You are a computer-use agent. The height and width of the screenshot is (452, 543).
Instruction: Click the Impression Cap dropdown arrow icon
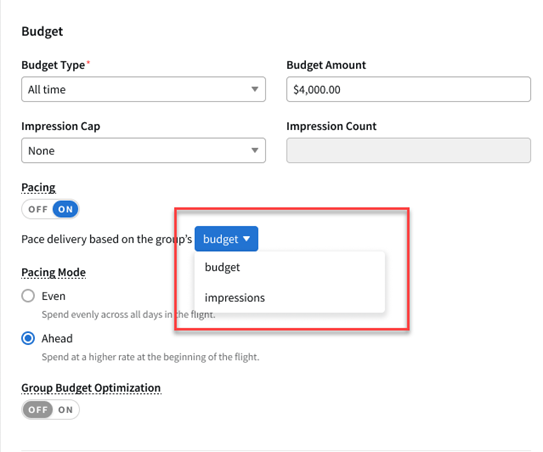(x=255, y=150)
